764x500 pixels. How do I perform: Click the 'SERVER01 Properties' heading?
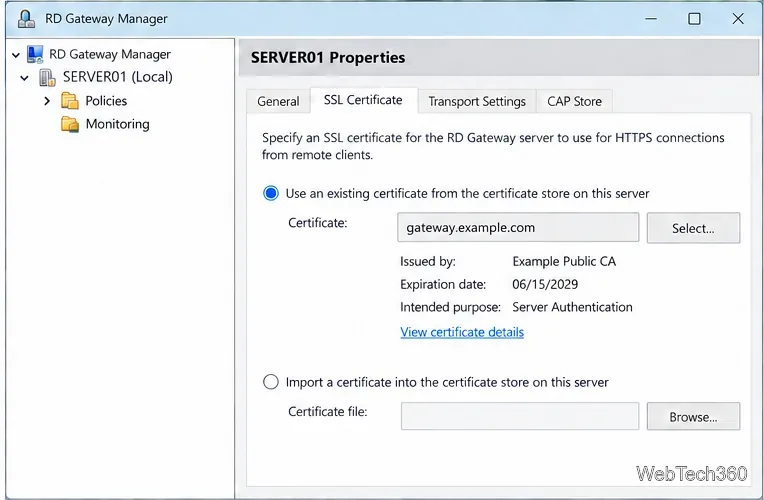[x=328, y=58]
